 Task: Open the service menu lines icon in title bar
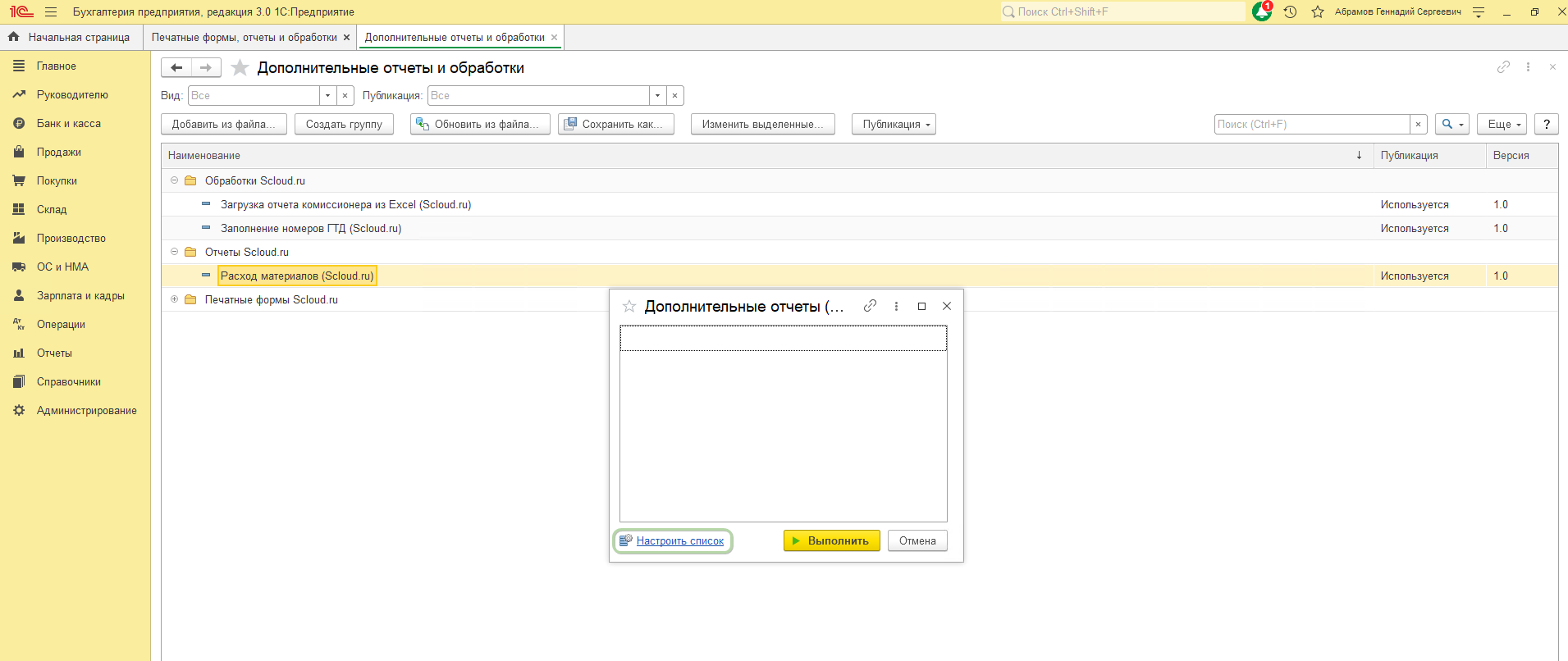point(1479,12)
